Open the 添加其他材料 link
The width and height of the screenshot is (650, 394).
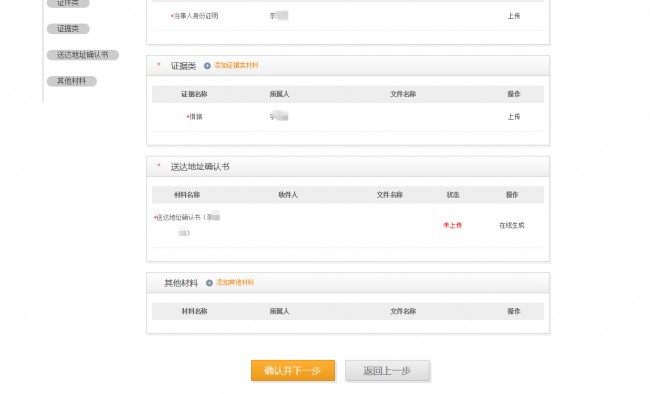235,283
